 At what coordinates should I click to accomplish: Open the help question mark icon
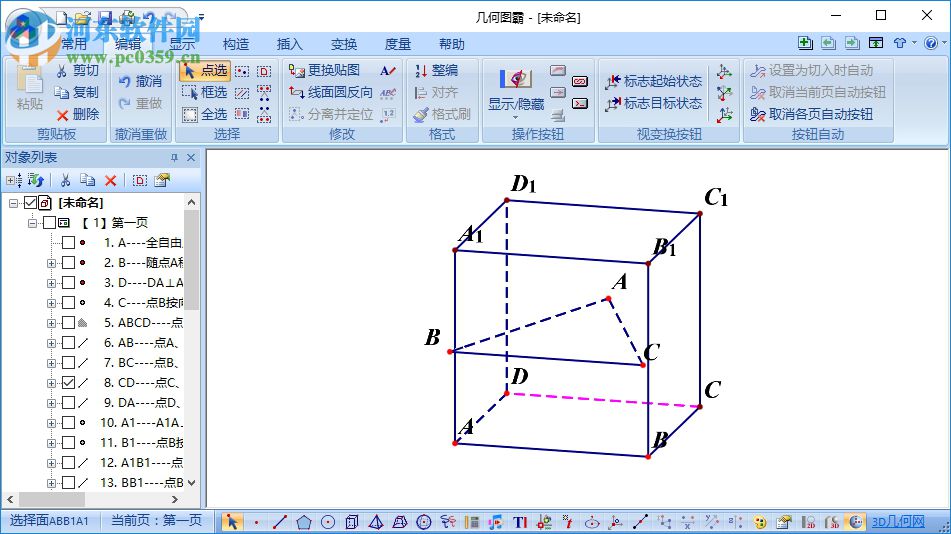point(931,42)
